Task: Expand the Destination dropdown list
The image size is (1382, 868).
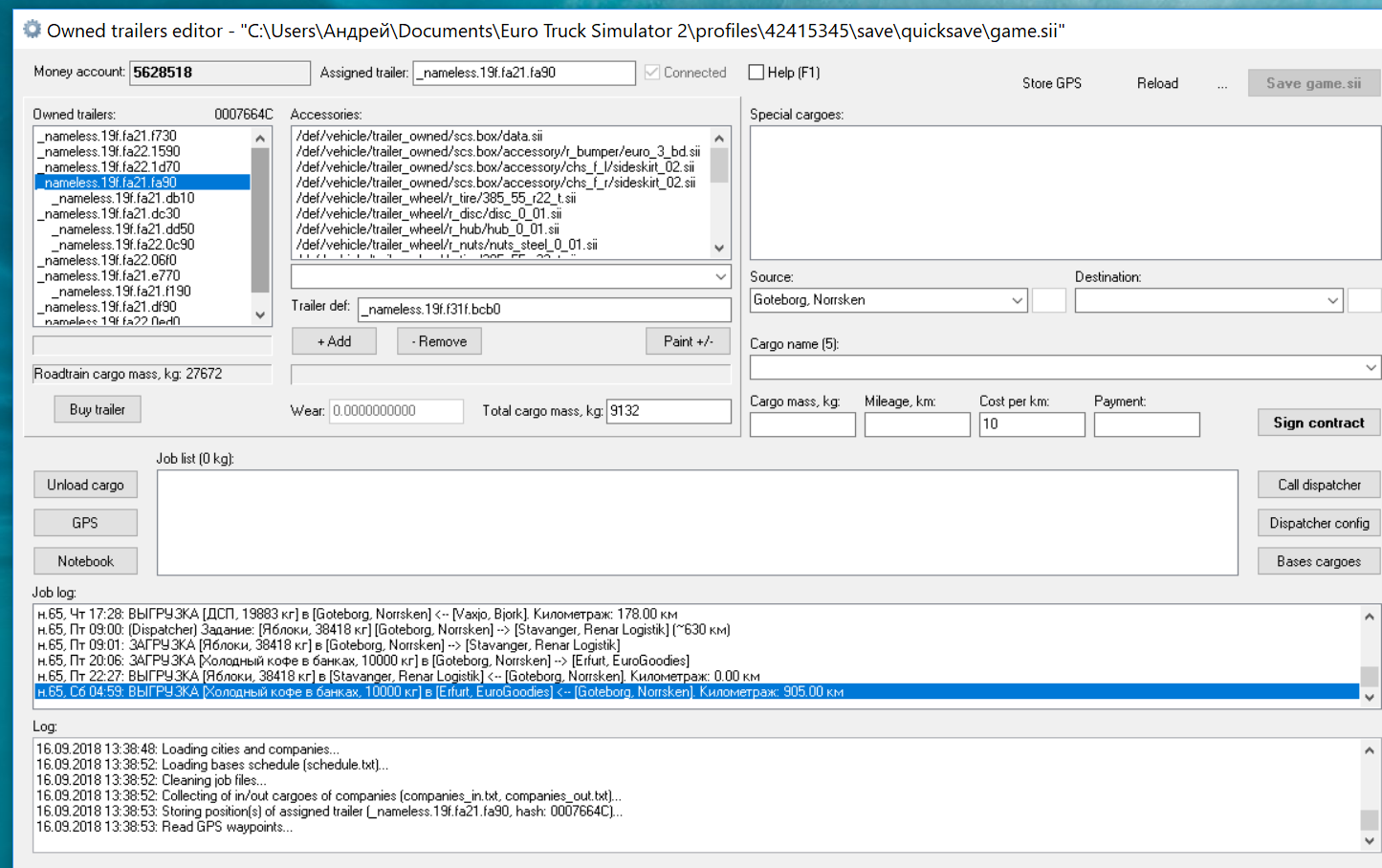Action: point(1332,300)
